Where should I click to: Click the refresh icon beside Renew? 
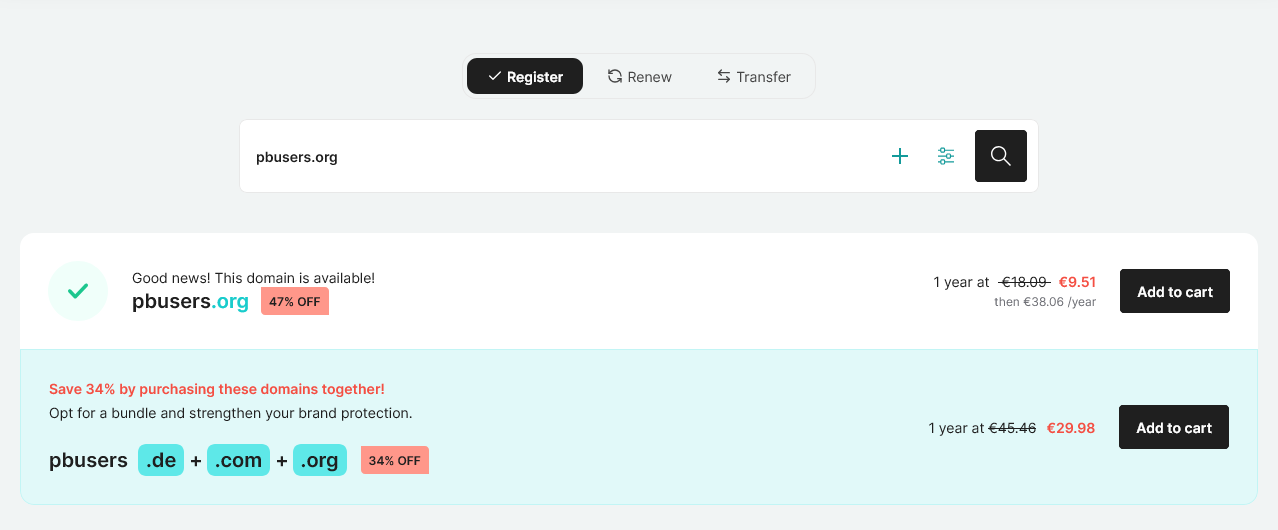point(615,76)
